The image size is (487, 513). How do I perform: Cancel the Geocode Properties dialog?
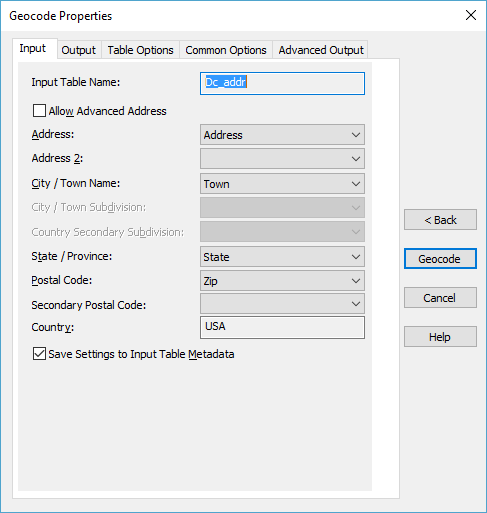[440, 298]
